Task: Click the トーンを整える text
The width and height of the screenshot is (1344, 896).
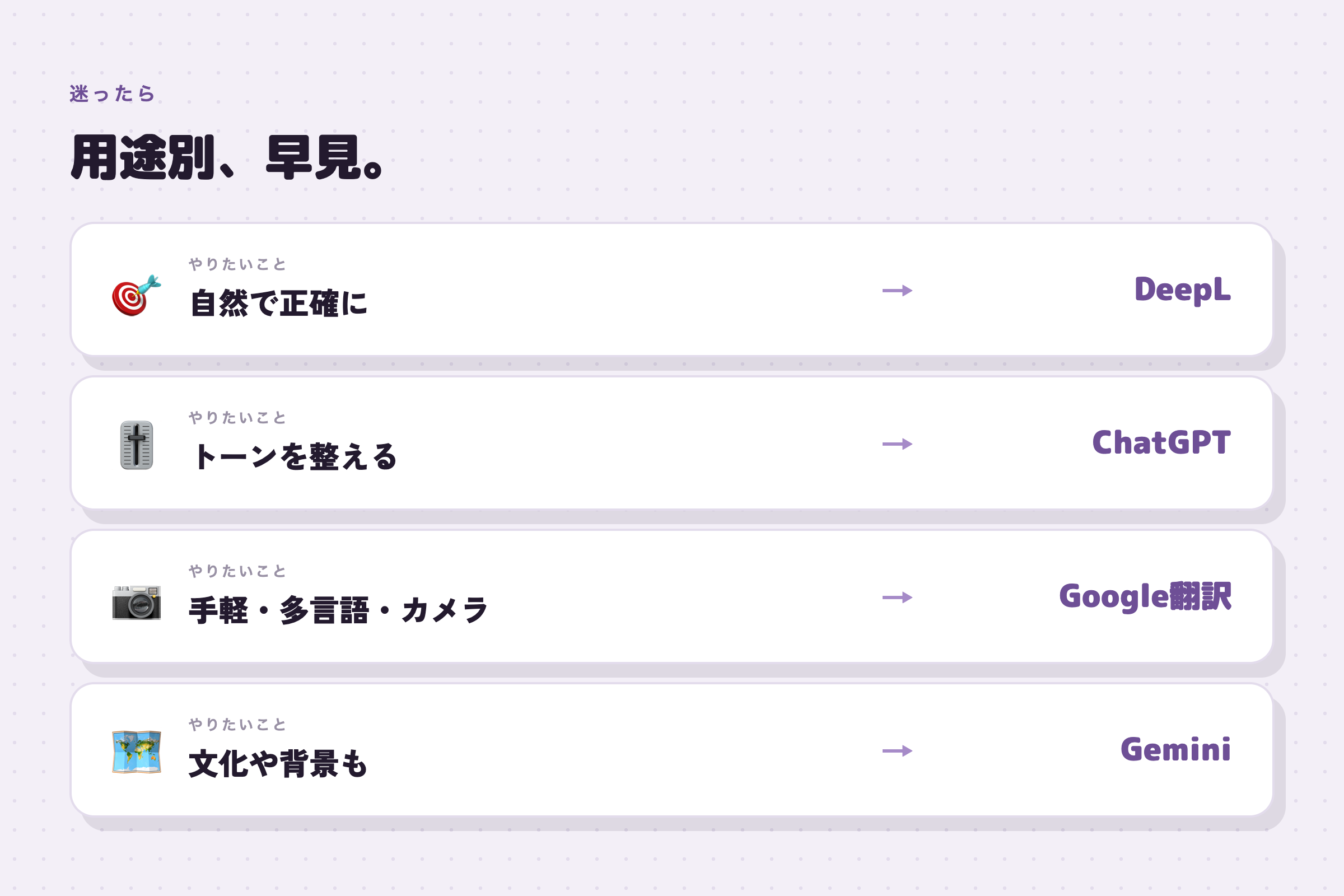Action: click(293, 456)
